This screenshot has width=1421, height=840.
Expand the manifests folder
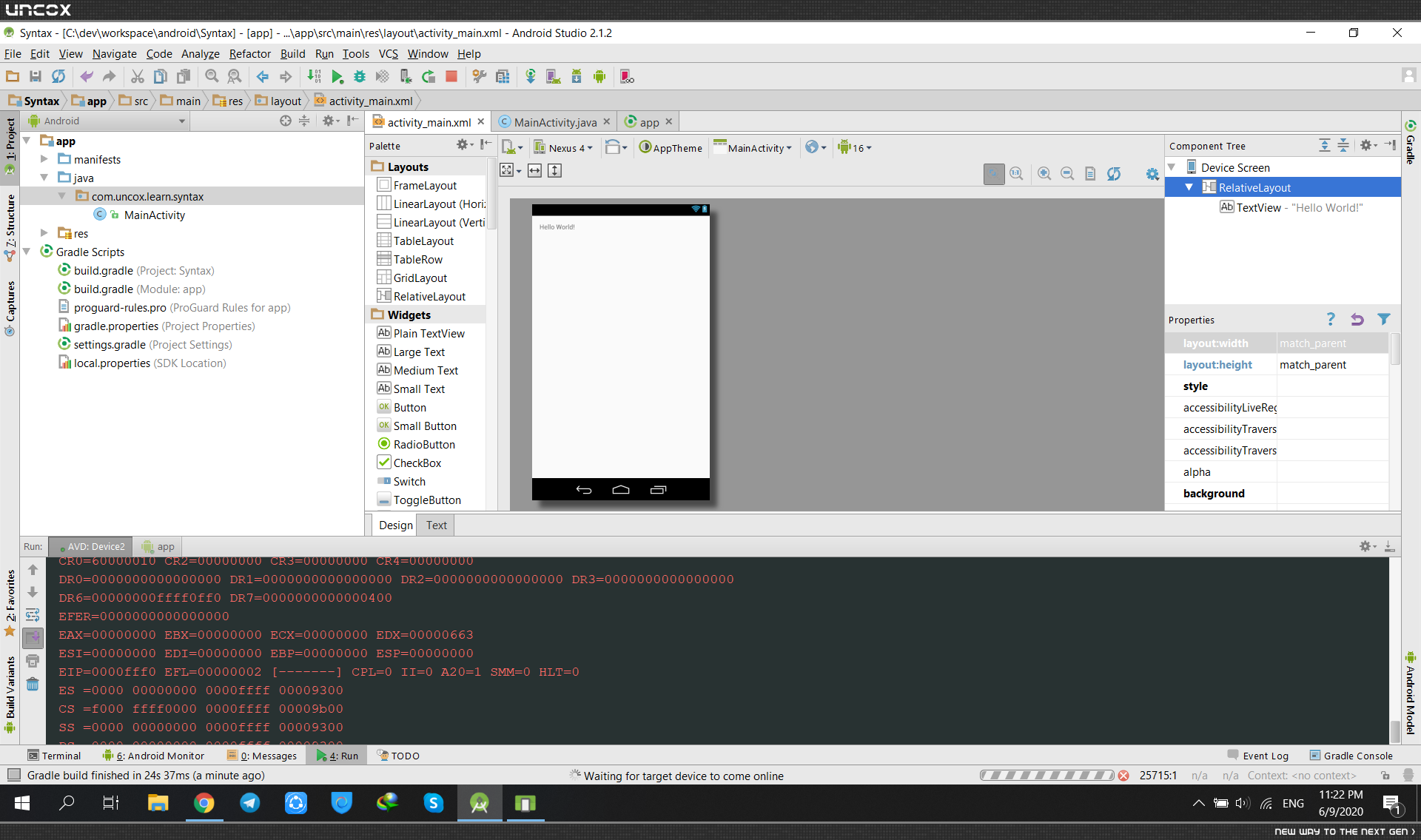[x=44, y=159]
